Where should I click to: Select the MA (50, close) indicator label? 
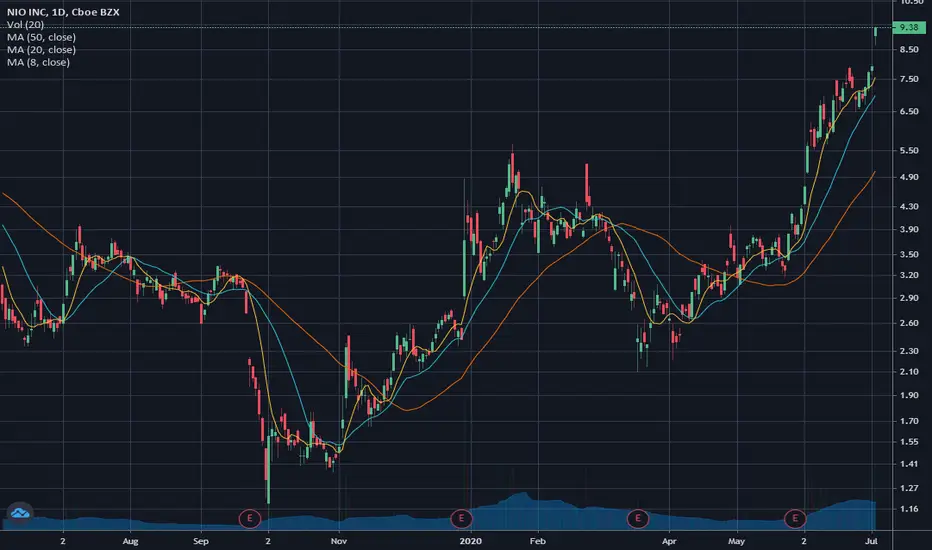42,37
